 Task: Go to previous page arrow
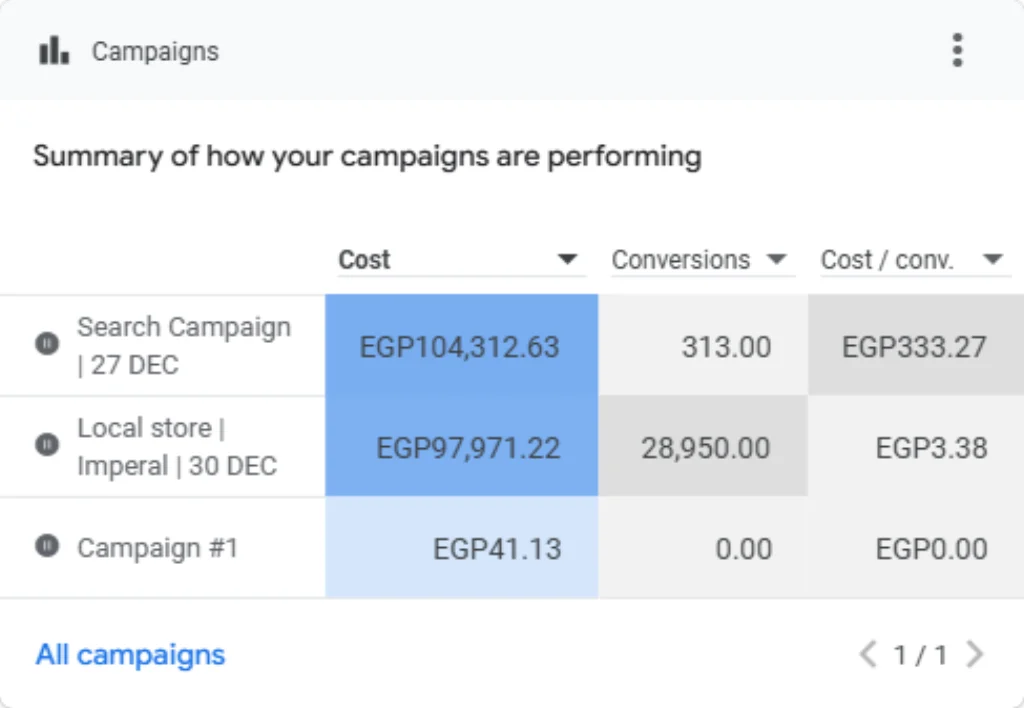click(x=868, y=654)
